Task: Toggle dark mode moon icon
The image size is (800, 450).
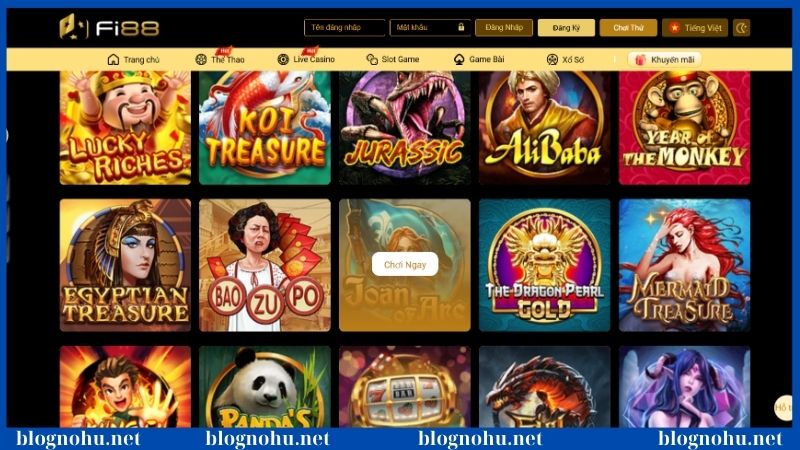Action: tap(741, 28)
